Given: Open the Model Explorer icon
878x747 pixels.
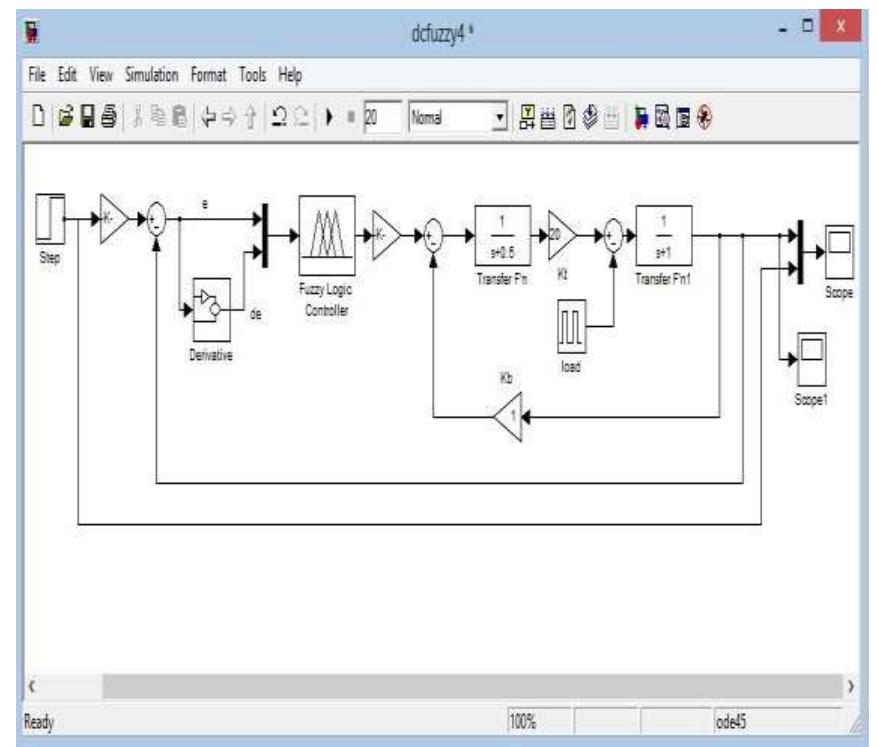Looking at the screenshot, I should [662, 118].
